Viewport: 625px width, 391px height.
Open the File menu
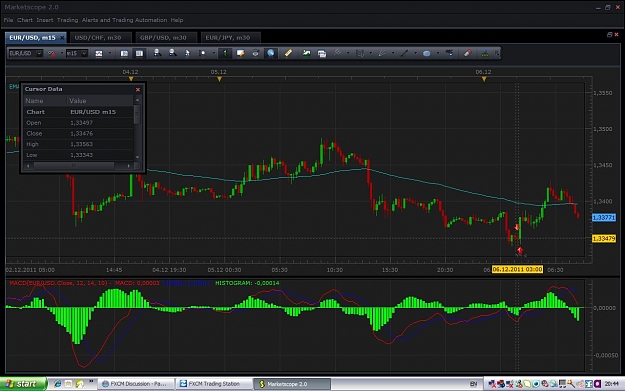(x=8, y=20)
